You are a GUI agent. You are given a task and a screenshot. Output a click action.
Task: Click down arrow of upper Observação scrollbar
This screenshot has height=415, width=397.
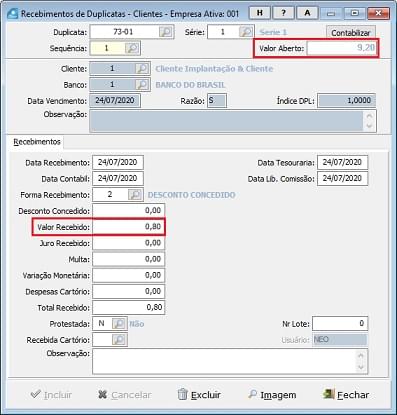click(x=369, y=126)
